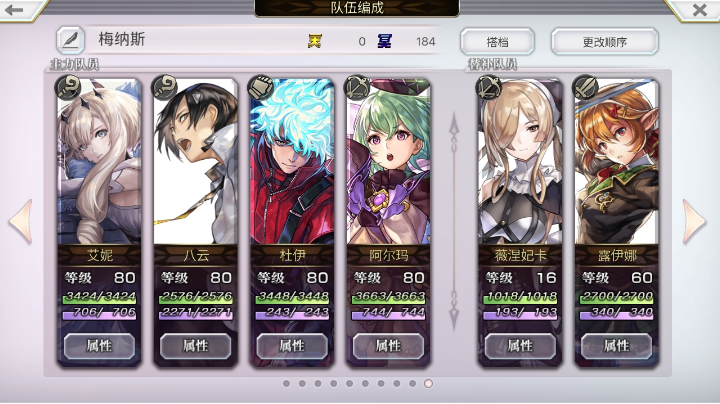This screenshot has height=404, width=720.
Task: Select 杜伊 character portrait
Action: (x=292, y=163)
